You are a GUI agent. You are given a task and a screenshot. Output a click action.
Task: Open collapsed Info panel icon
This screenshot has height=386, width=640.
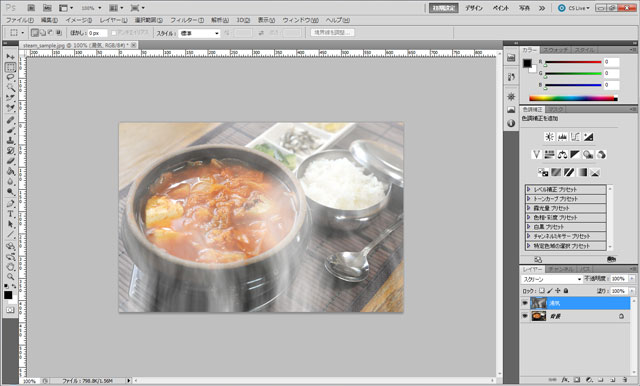coord(511,123)
